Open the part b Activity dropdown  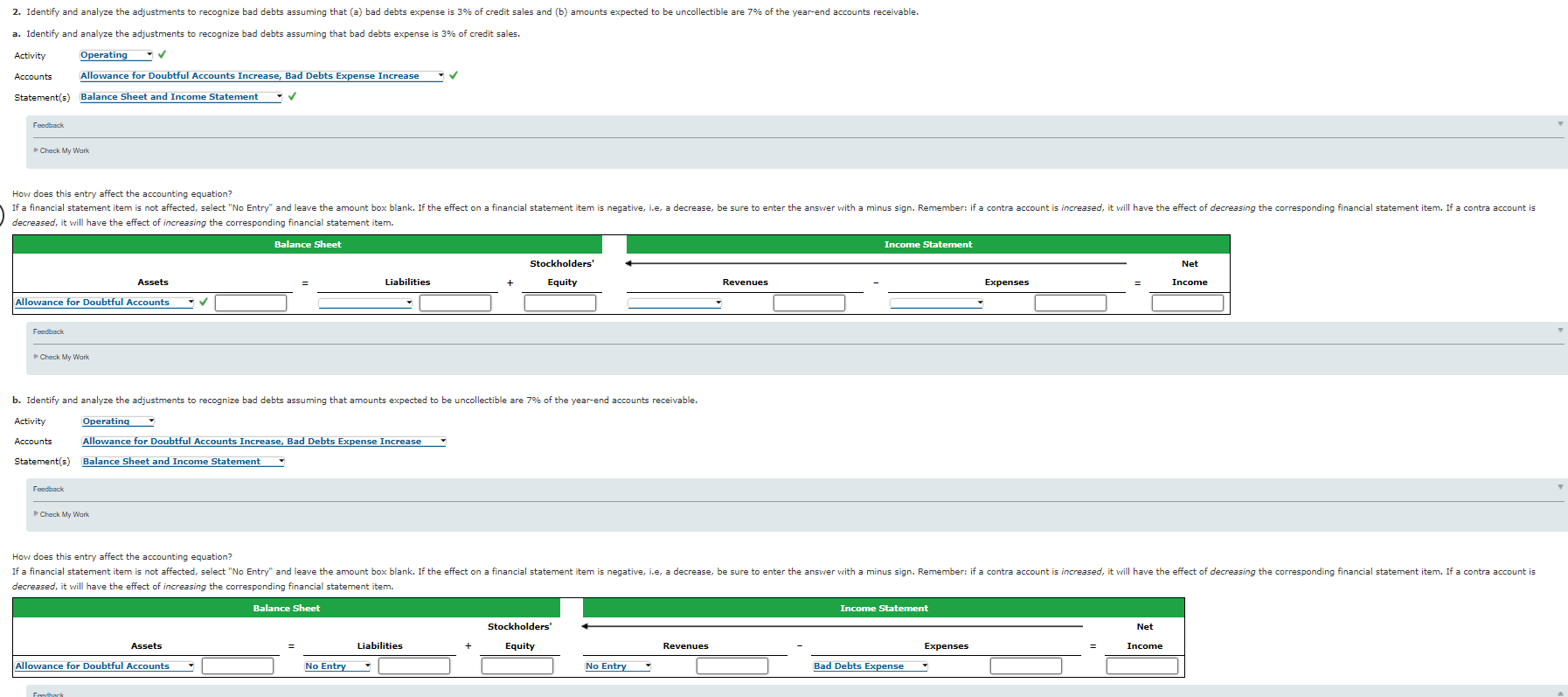point(118,422)
